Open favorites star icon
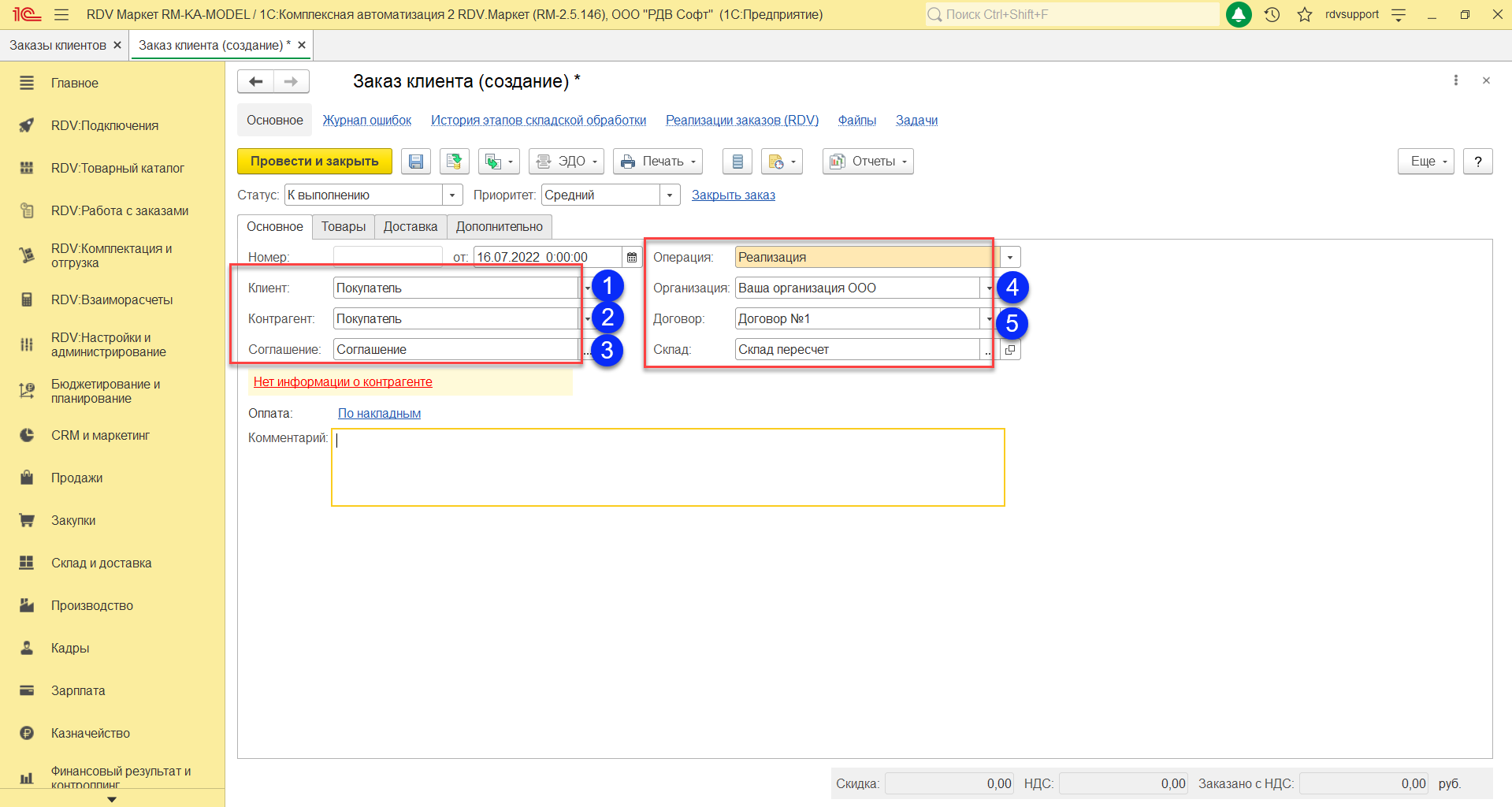1512x807 pixels. [1305, 14]
